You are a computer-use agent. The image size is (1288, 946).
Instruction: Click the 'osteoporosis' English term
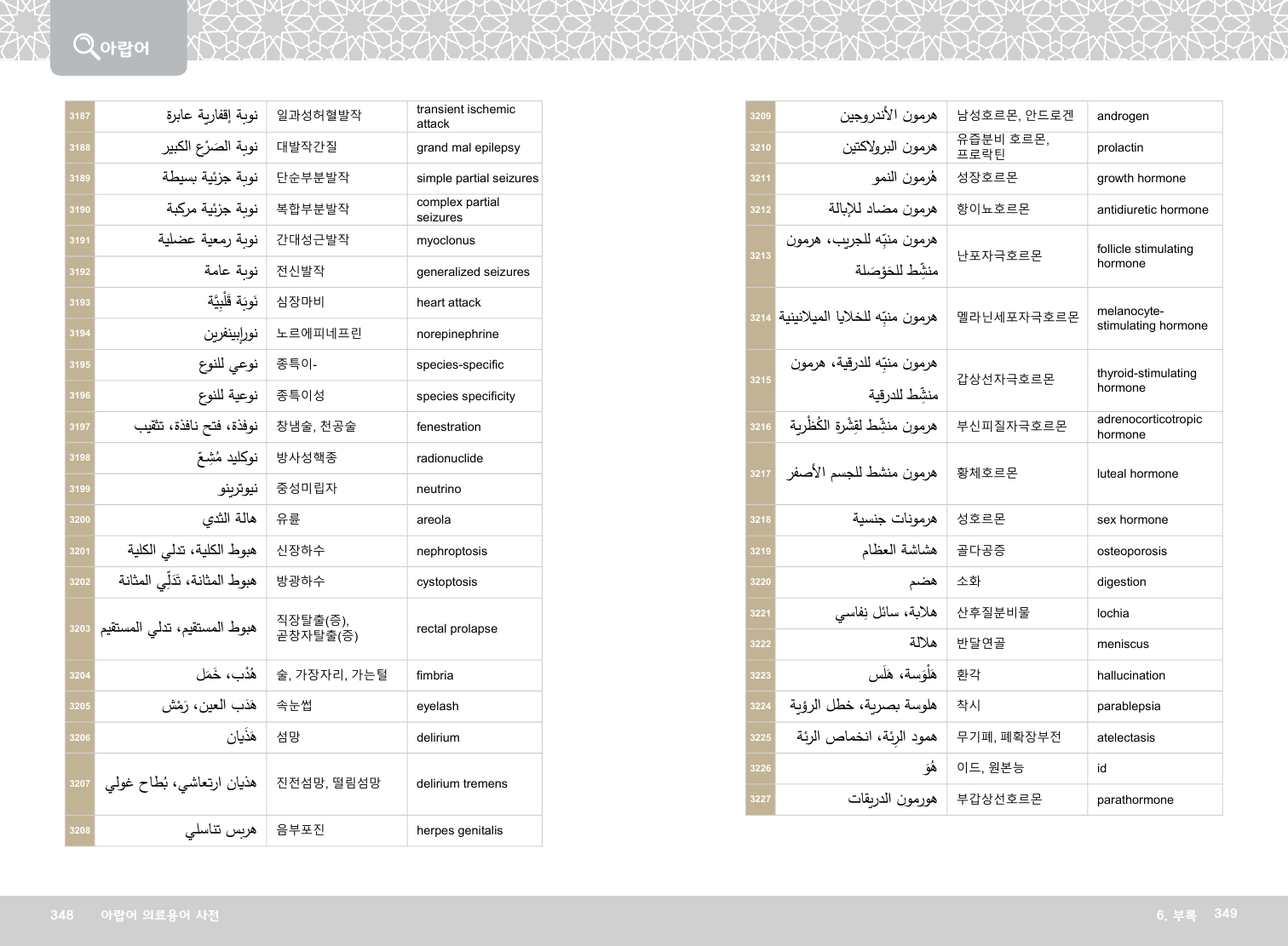1131,552
